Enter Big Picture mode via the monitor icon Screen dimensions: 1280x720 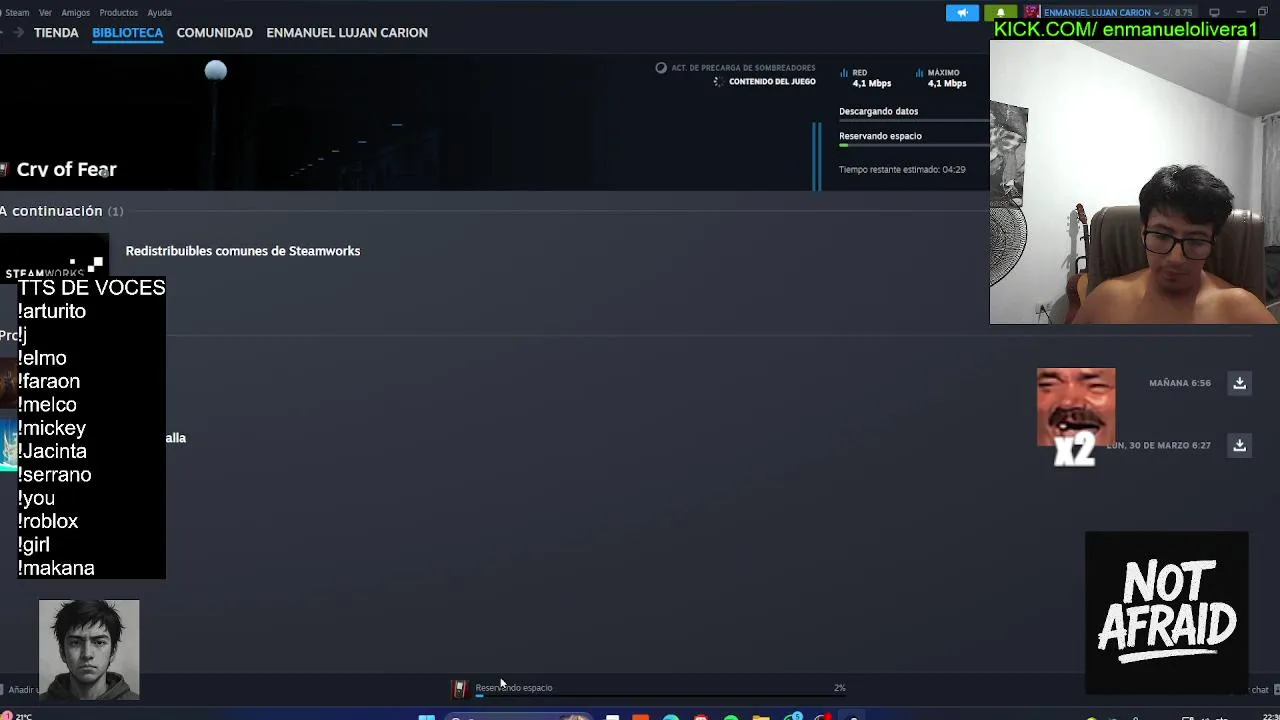click(x=1214, y=13)
